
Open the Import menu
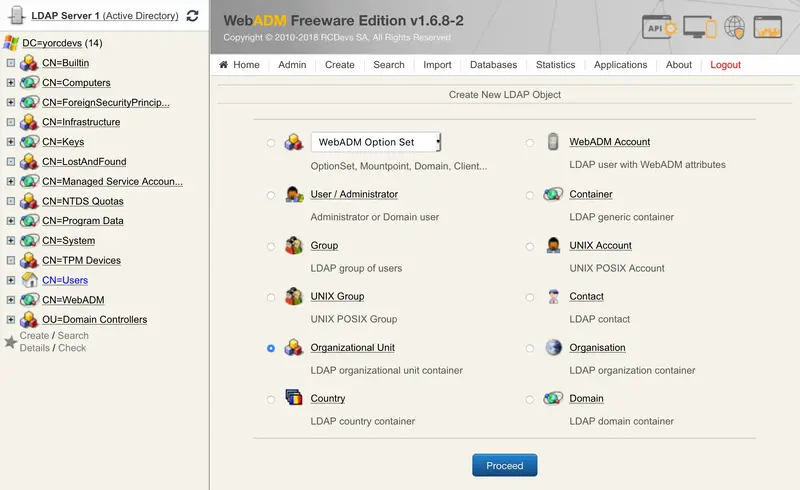pyautogui.click(x=437, y=65)
